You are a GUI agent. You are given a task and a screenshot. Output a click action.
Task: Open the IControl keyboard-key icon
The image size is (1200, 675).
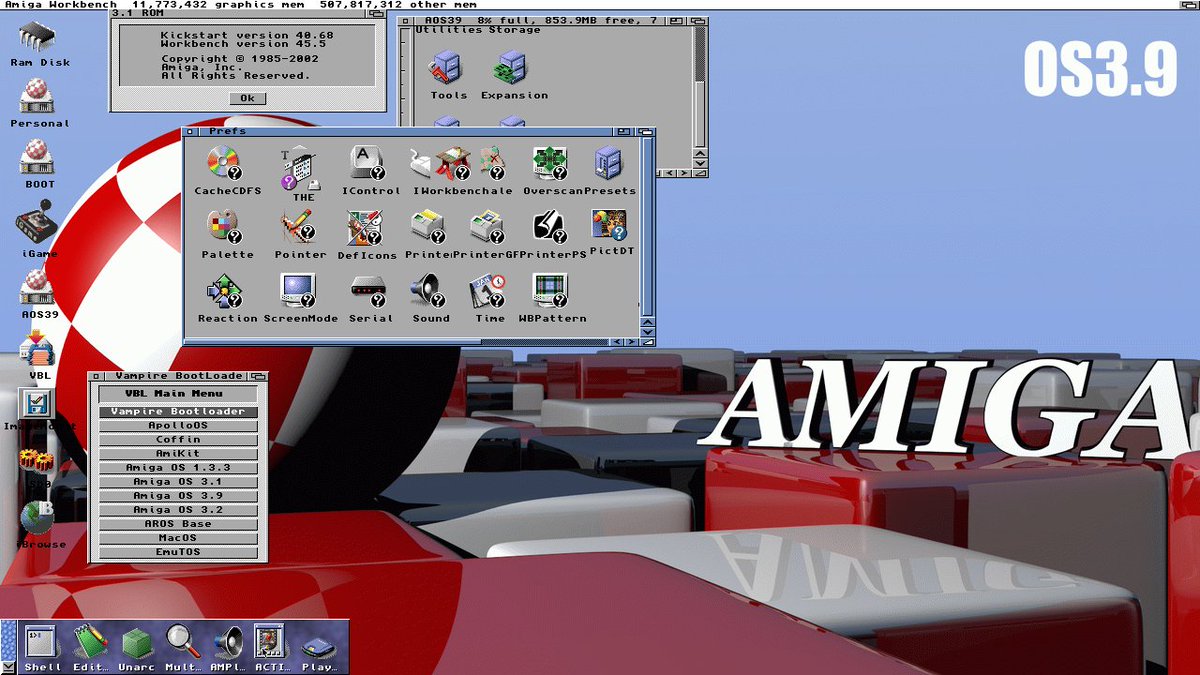point(368,161)
